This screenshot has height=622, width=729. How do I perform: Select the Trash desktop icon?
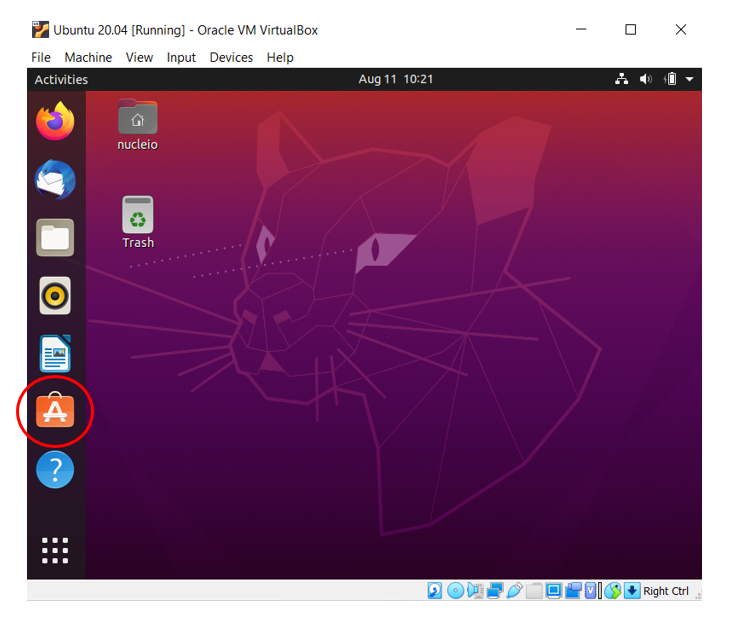138,222
